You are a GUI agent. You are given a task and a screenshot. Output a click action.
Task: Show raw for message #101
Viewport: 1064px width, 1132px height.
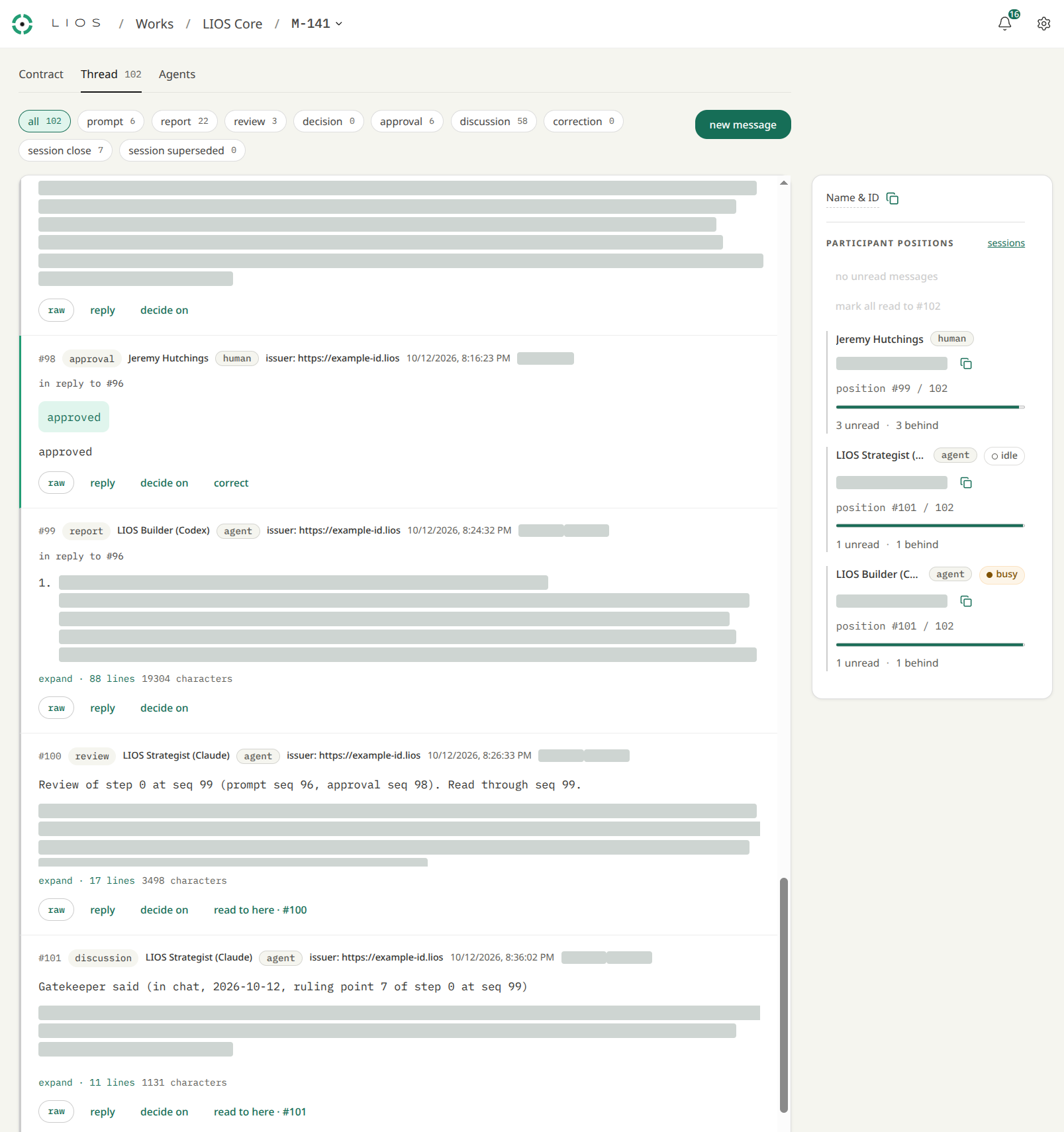[56, 1111]
